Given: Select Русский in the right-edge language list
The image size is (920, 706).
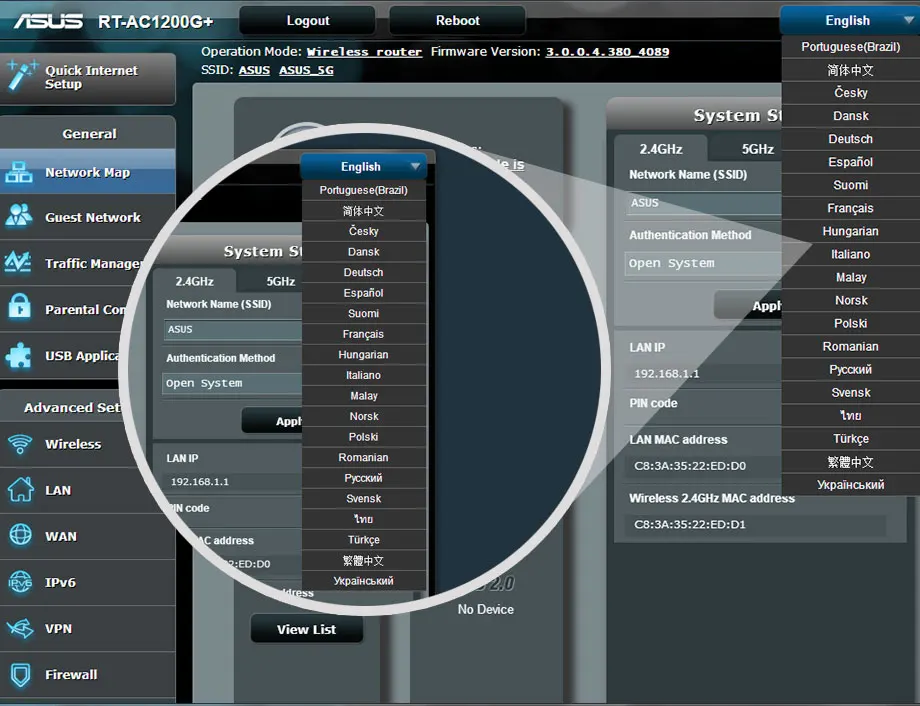Looking at the screenshot, I should (851, 370).
